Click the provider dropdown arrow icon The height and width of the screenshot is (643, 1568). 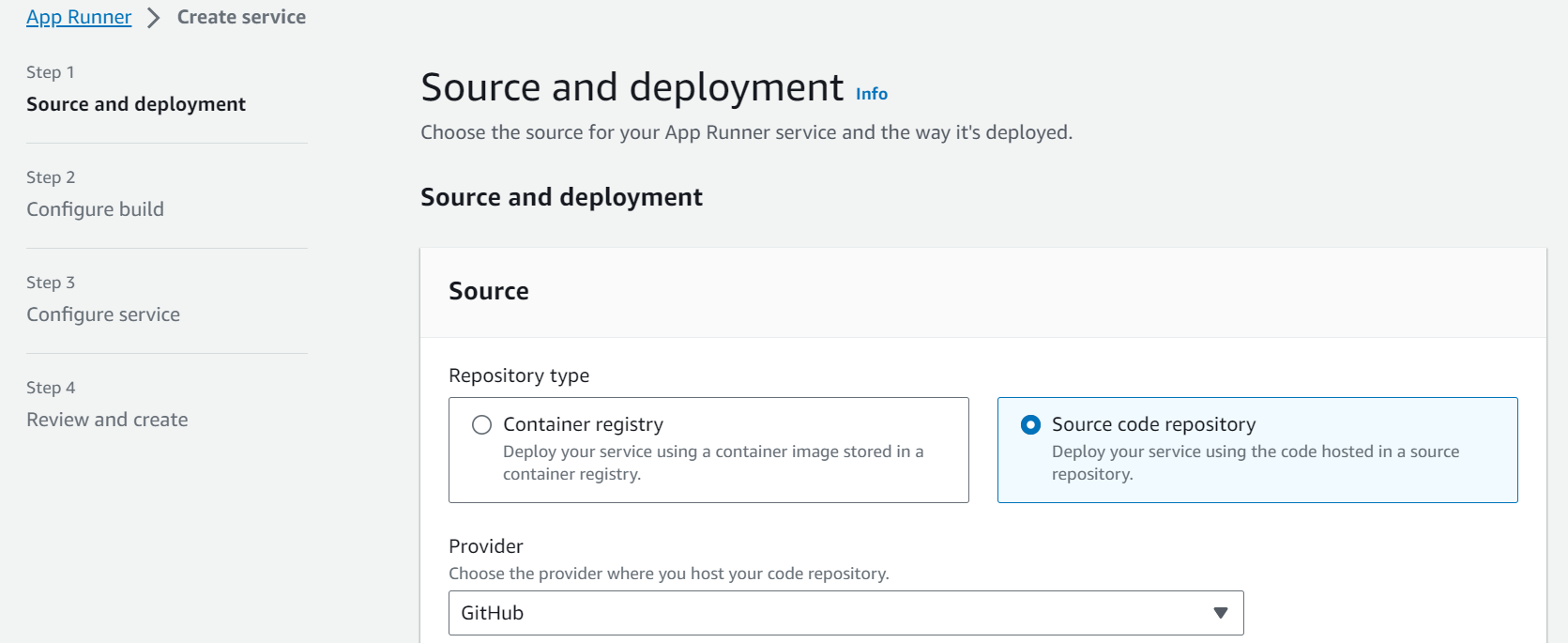(x=1220, y=613)
